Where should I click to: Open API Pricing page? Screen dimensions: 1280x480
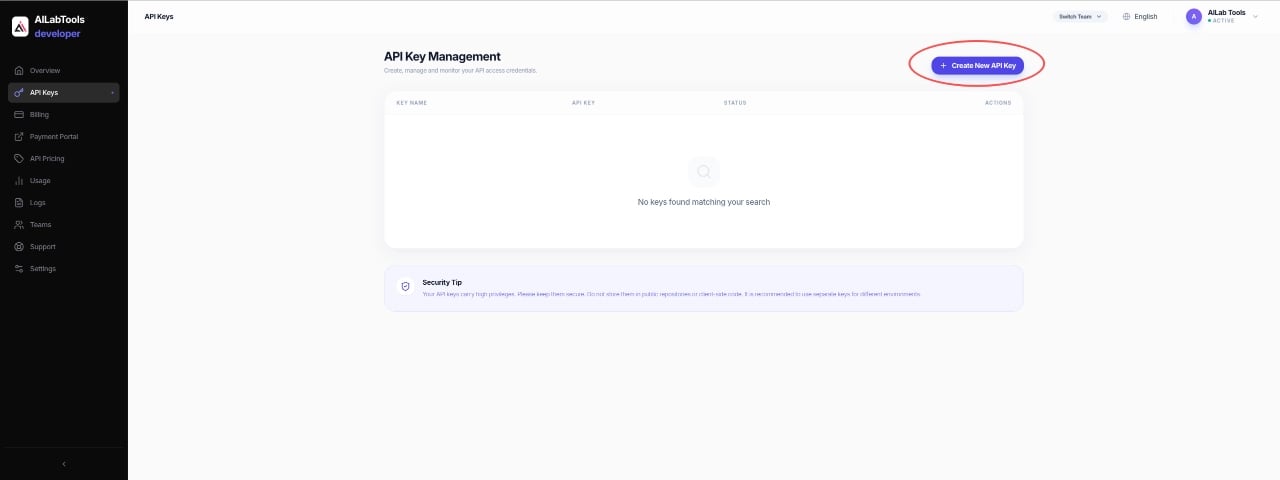64,159
